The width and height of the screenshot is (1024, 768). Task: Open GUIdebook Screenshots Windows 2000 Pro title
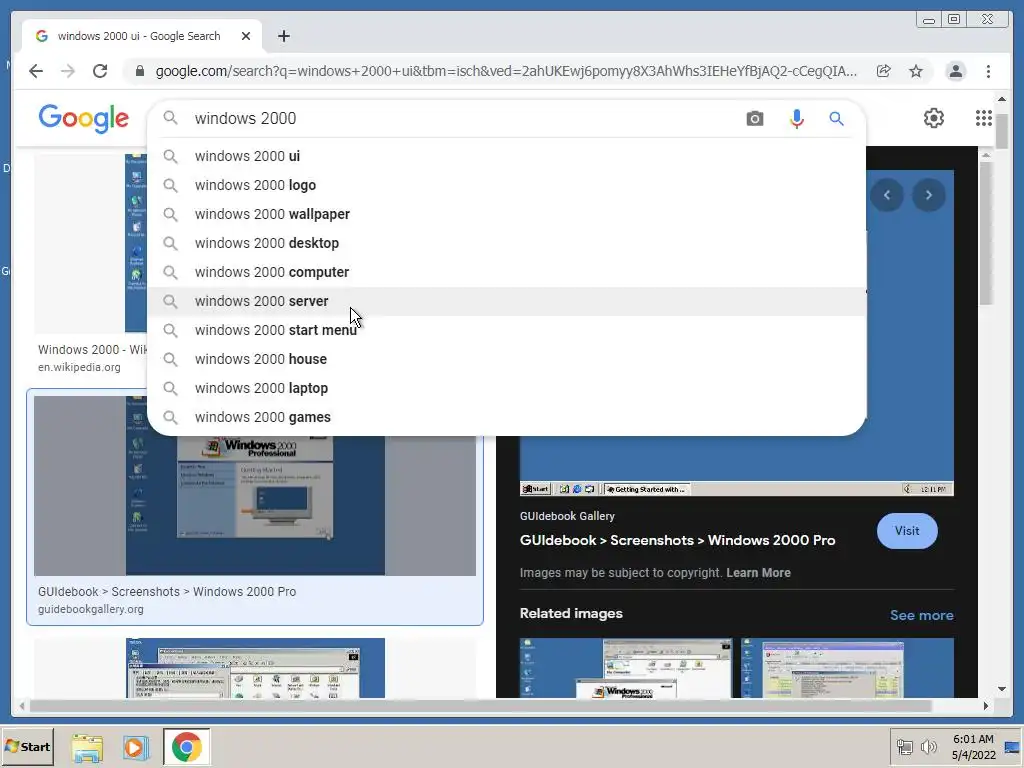(677, 540)
